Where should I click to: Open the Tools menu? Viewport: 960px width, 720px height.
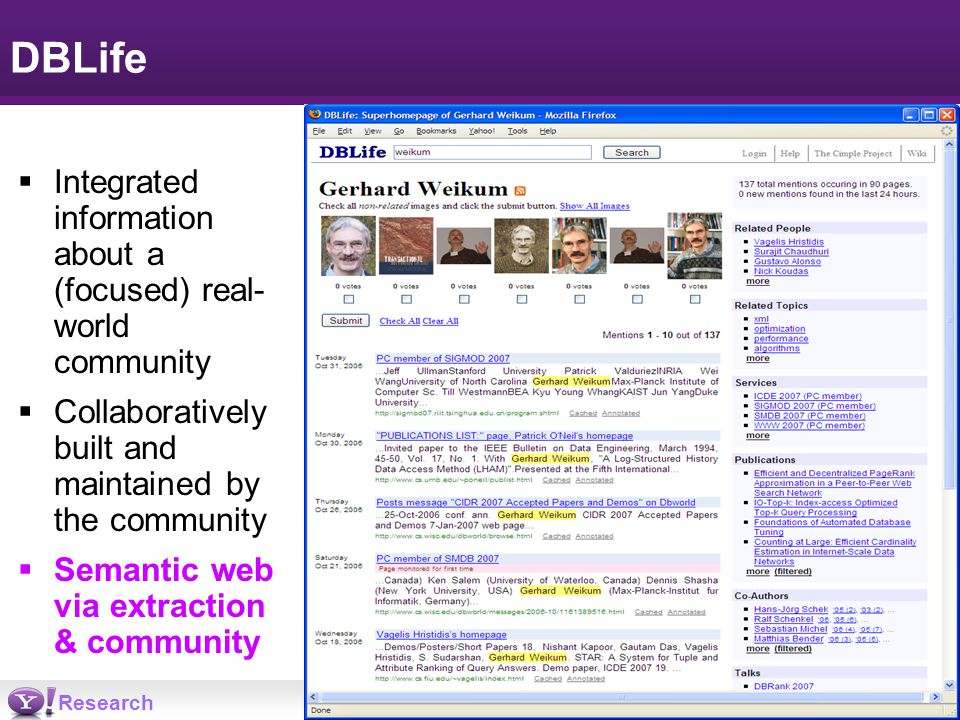click(517, 131)
